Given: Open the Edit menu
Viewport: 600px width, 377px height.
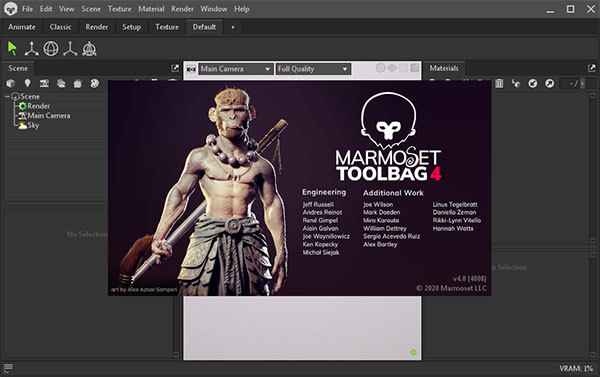Looking at the screenshot, I should pos(46,9).
